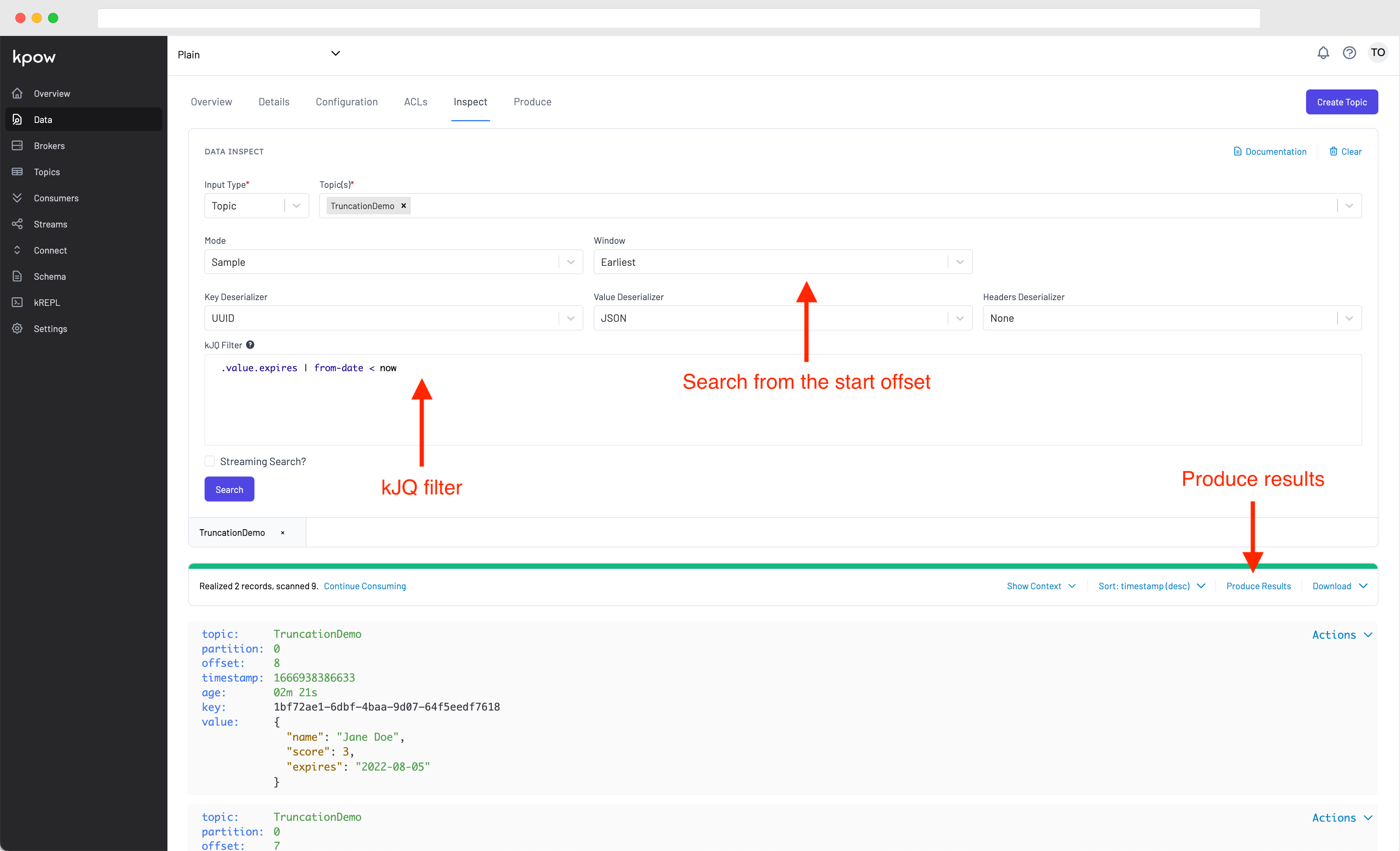Remove TruncationDemo tag from Topic(s) field
1400x851 pixels.
[x=404, y=206]
